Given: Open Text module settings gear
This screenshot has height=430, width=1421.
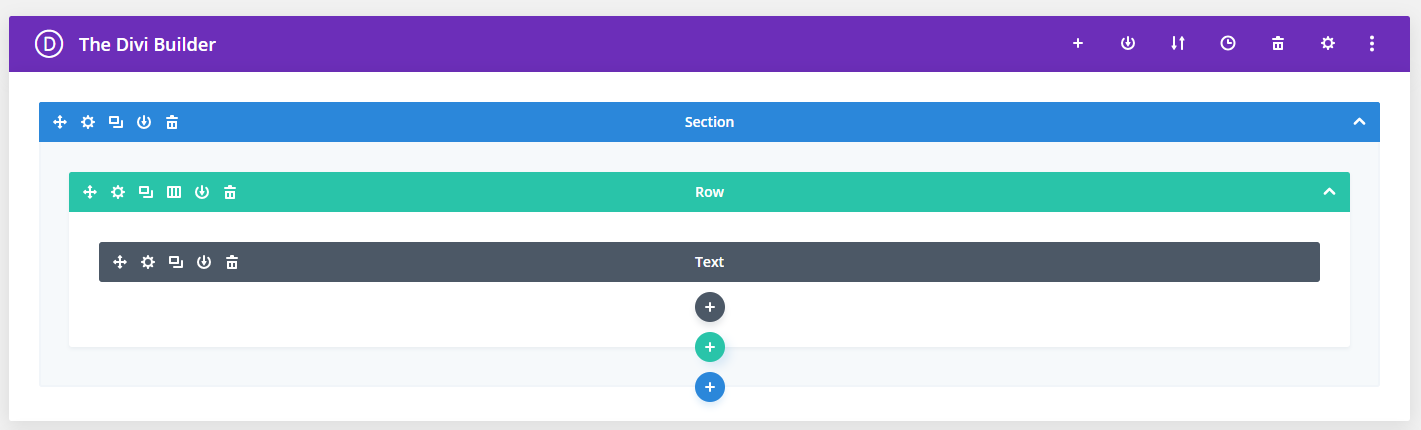Looking at the screenshot, I should point(148,262).
